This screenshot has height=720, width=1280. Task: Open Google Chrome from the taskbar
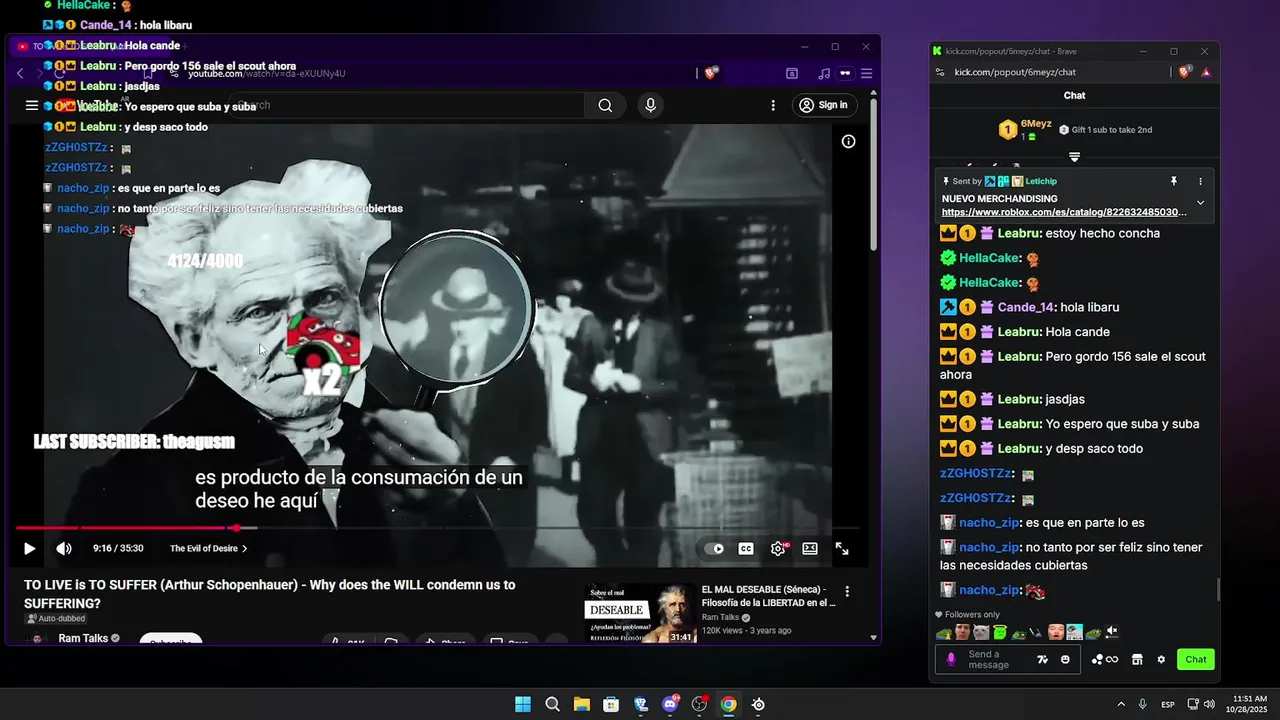728,704
